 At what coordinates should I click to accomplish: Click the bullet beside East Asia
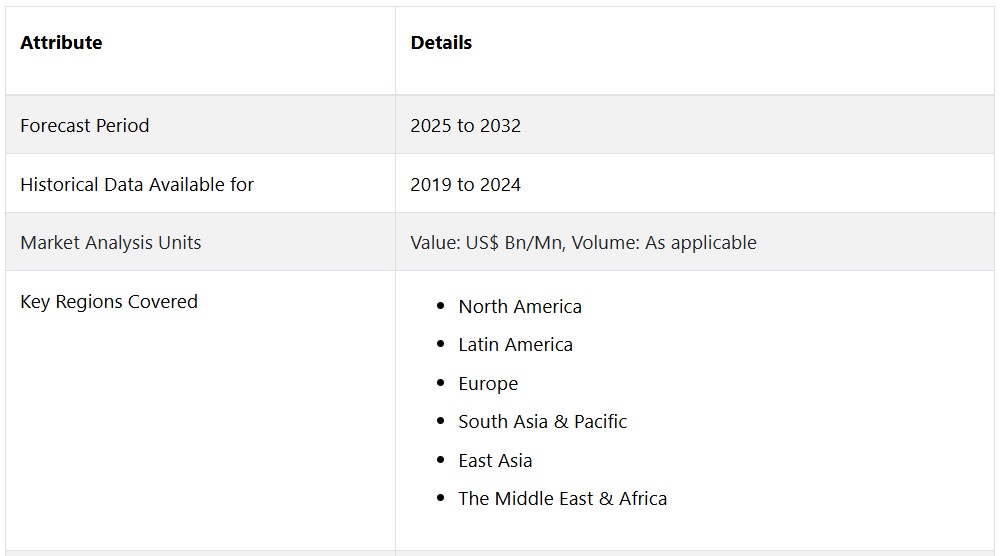tap(441, 461)
